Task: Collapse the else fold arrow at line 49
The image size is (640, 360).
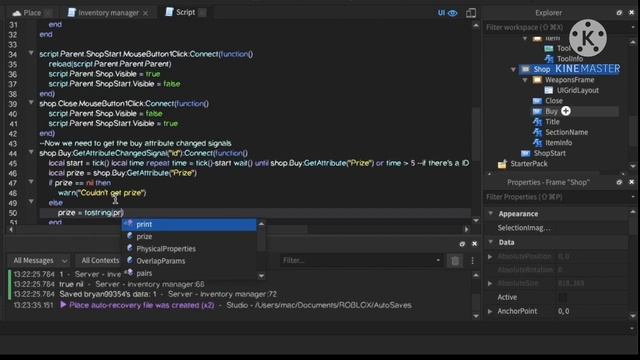Action: click(x=31, y=202)
